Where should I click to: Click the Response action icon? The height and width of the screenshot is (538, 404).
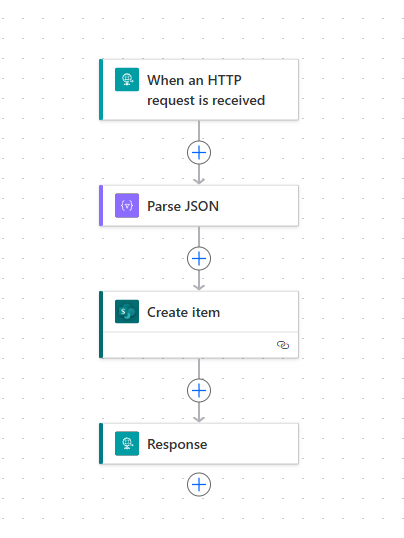(127, 444)
